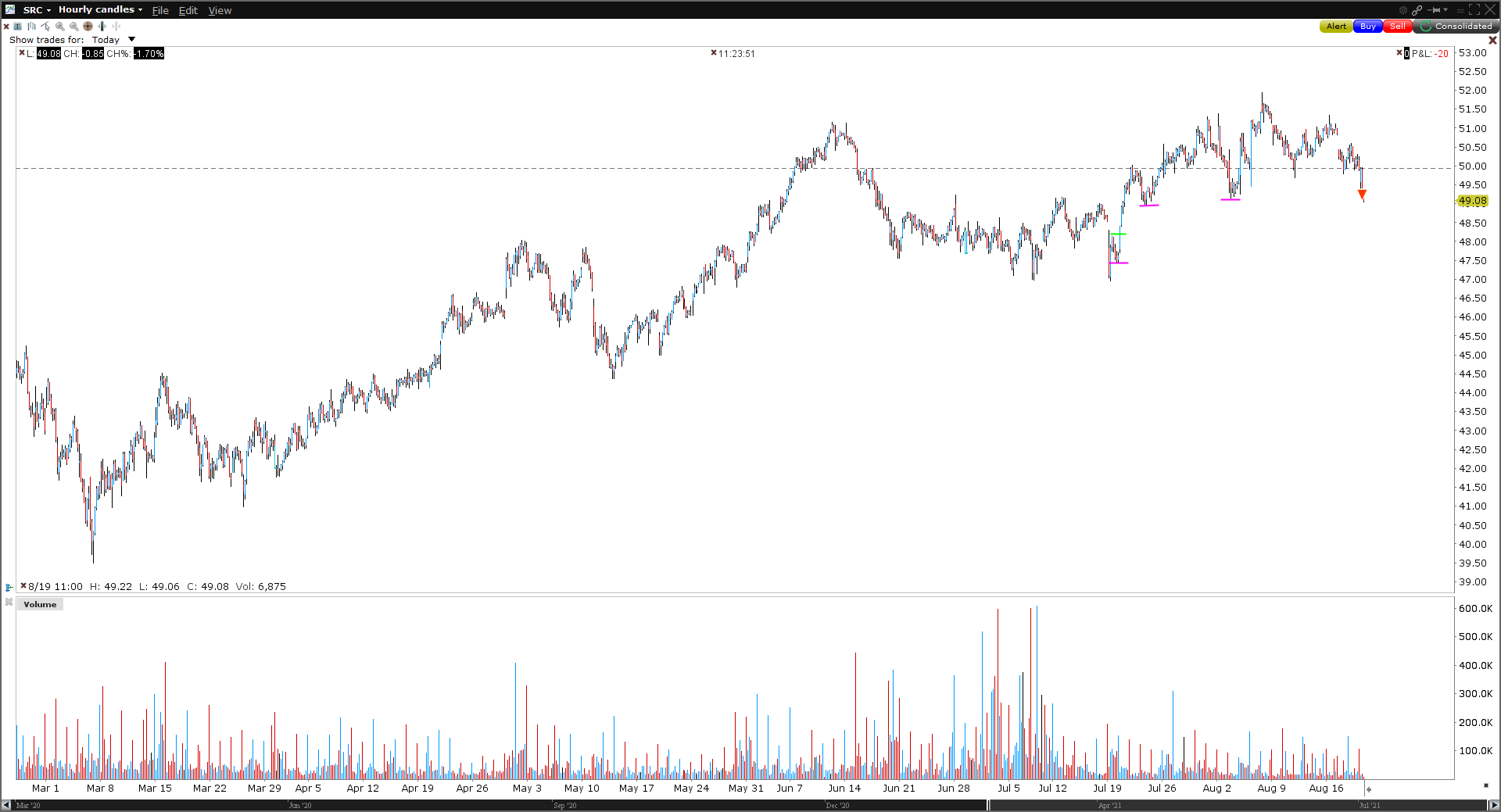The width and height of the screenshot is (1501, 812).
Task: Click the green order line marker near Jul 19
Action: point(1118,234)
